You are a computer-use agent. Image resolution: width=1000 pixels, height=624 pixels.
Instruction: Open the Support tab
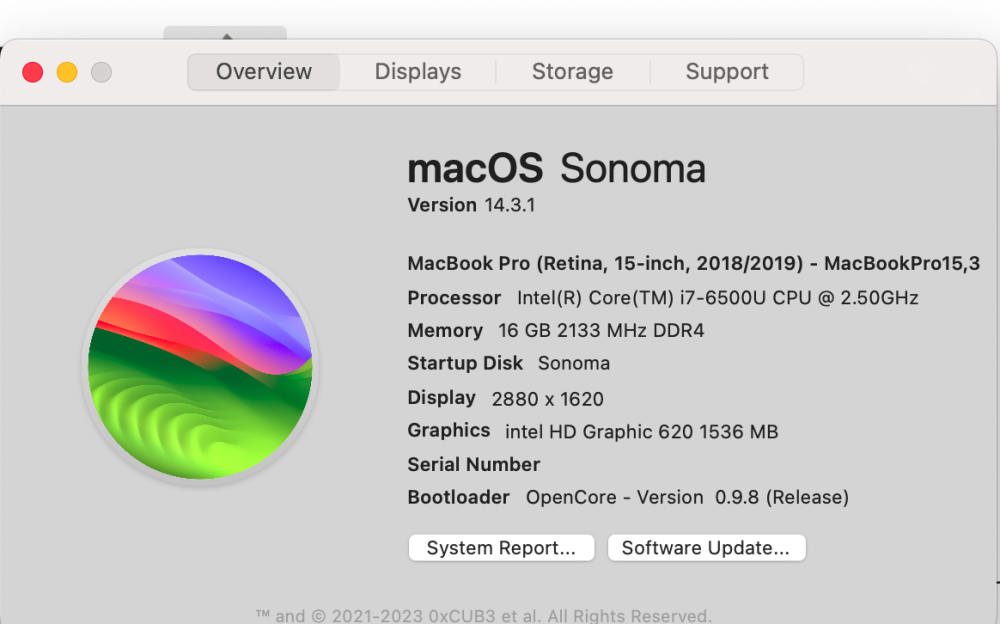pyautogui.click(x=726, y=72)
